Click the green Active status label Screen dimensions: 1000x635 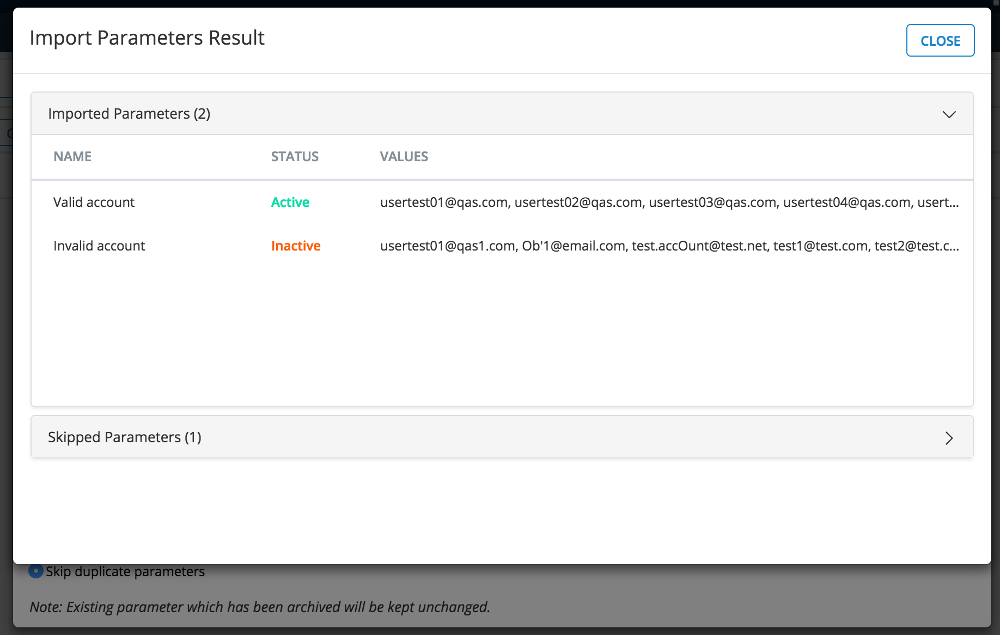pos(290,202)
